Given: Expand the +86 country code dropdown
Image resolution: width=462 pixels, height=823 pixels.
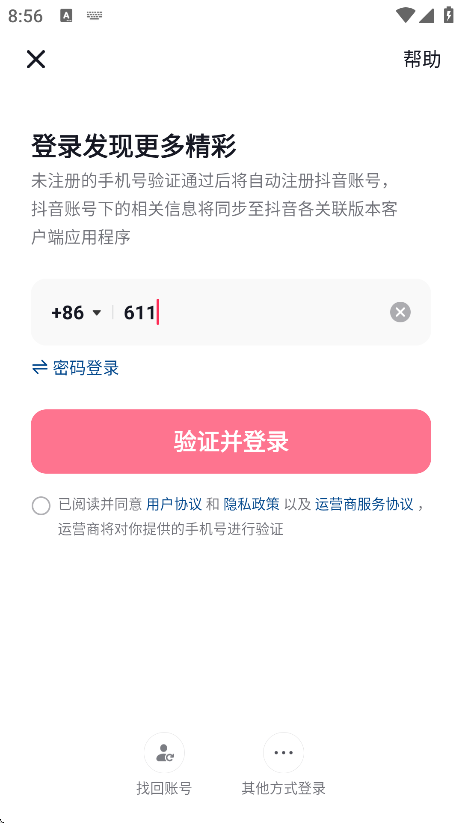Looking at the screenshot, I should (76, 313).
